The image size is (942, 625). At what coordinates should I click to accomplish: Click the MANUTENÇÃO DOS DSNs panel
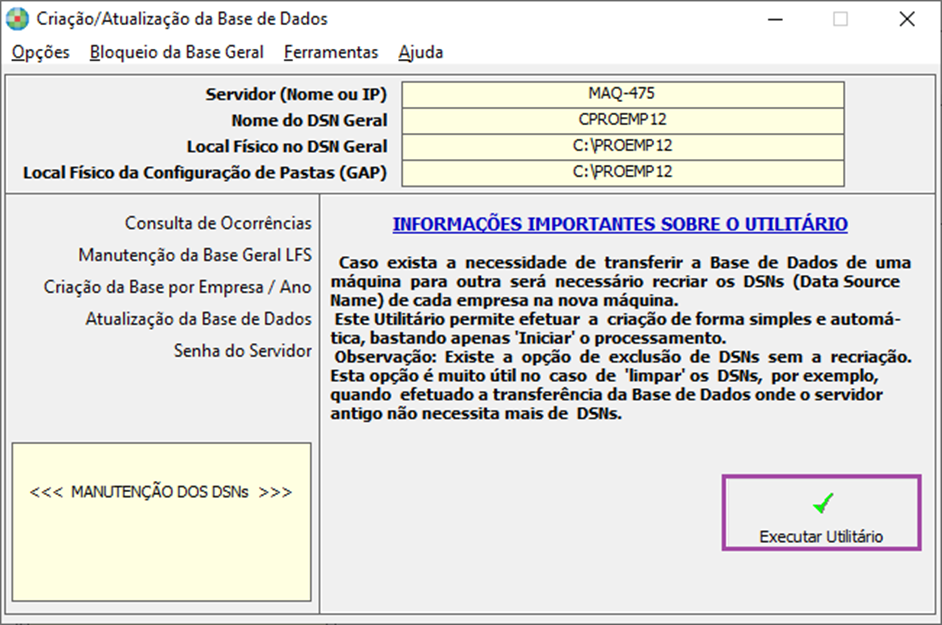[162, 522]
